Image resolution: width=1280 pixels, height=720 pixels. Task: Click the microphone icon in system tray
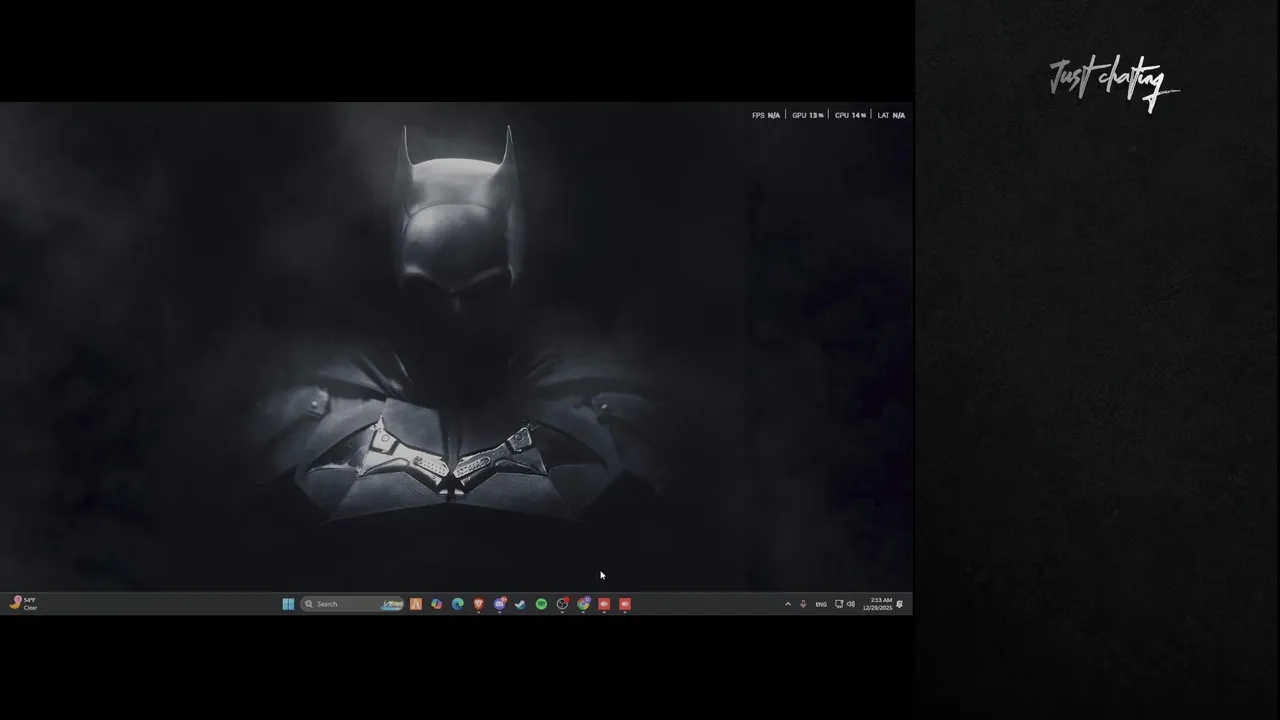tap(803, 604)
